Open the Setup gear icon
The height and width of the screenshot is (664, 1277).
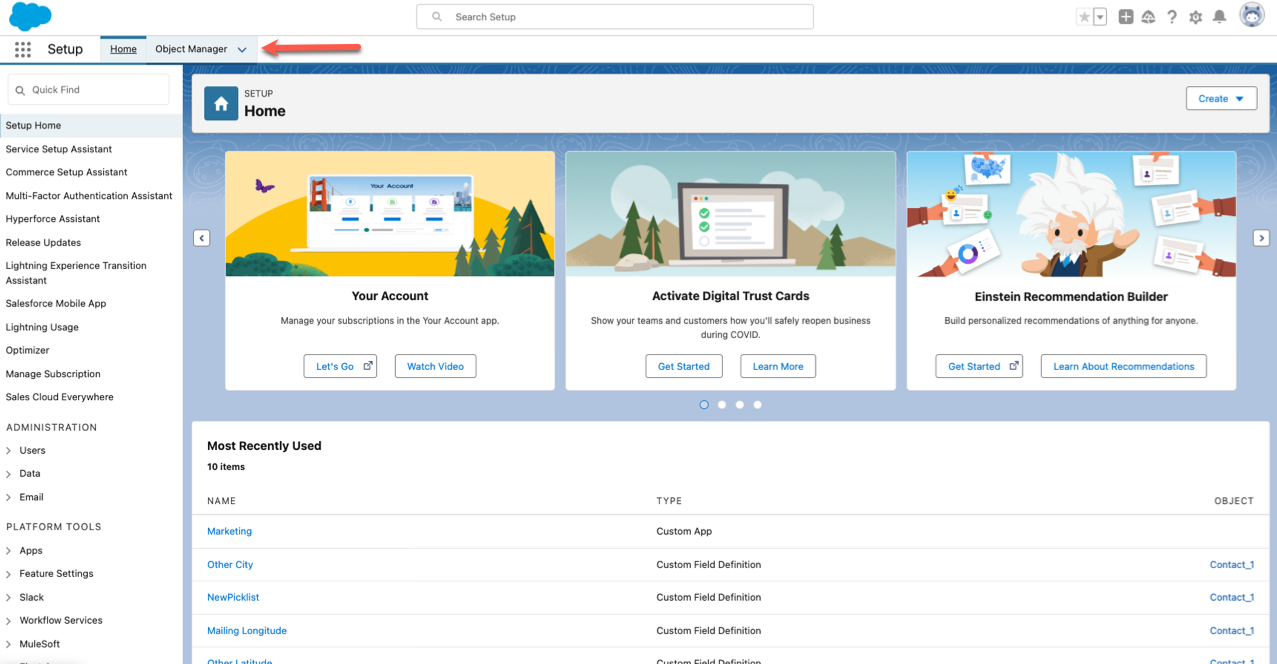pyautogui.click(x=1195, y=17)
